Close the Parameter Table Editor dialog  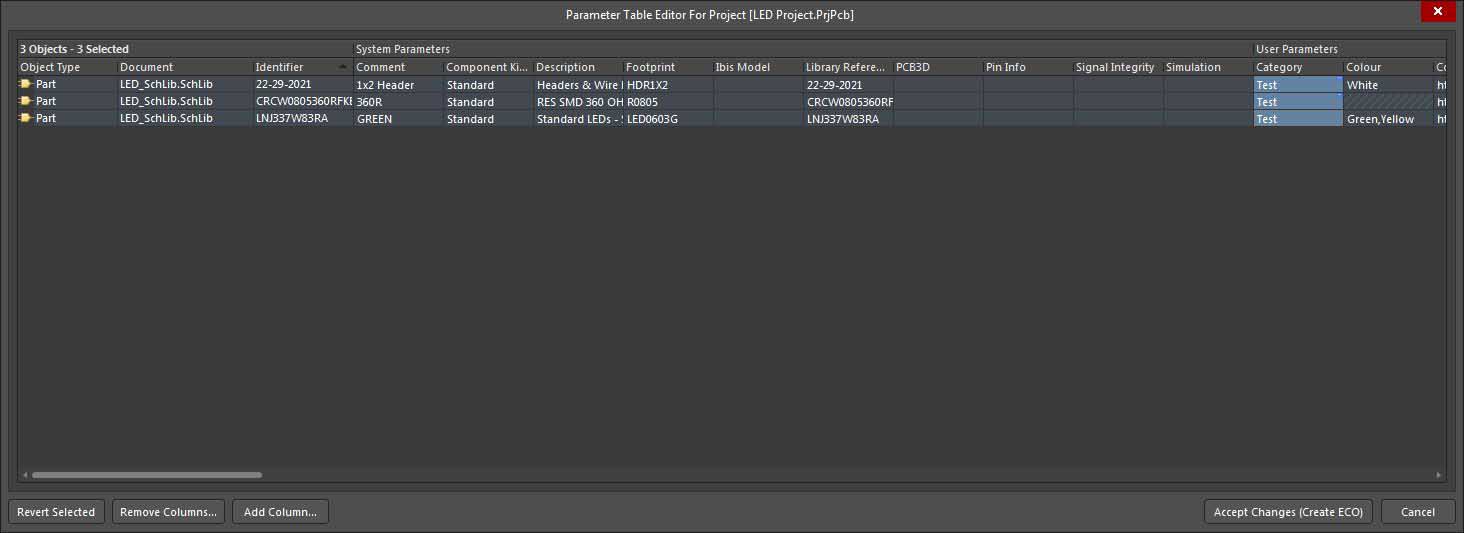(1437, 12)
